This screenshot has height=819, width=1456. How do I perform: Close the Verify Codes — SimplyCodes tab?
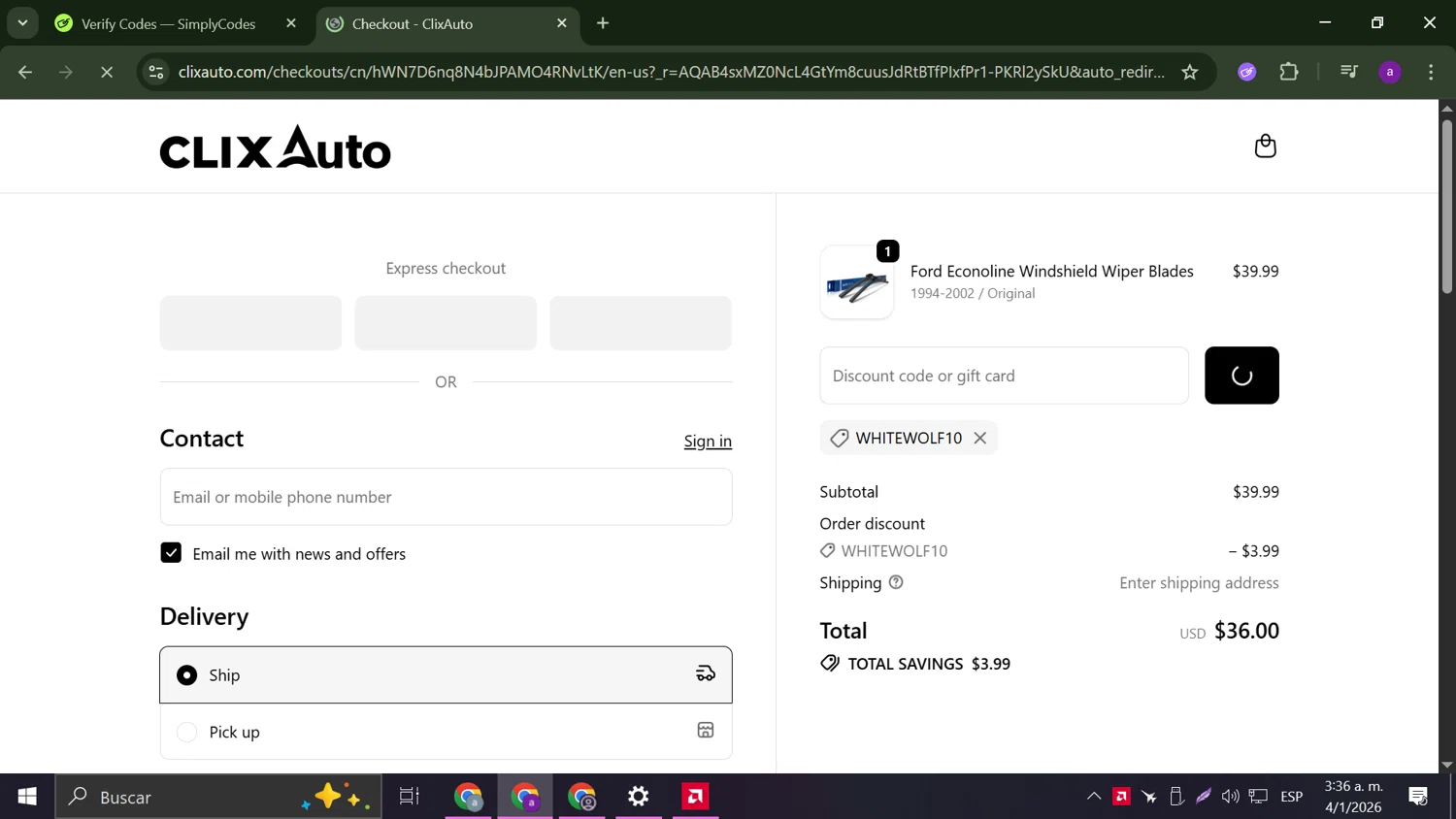pyautogui.click(x=291, y=23)
